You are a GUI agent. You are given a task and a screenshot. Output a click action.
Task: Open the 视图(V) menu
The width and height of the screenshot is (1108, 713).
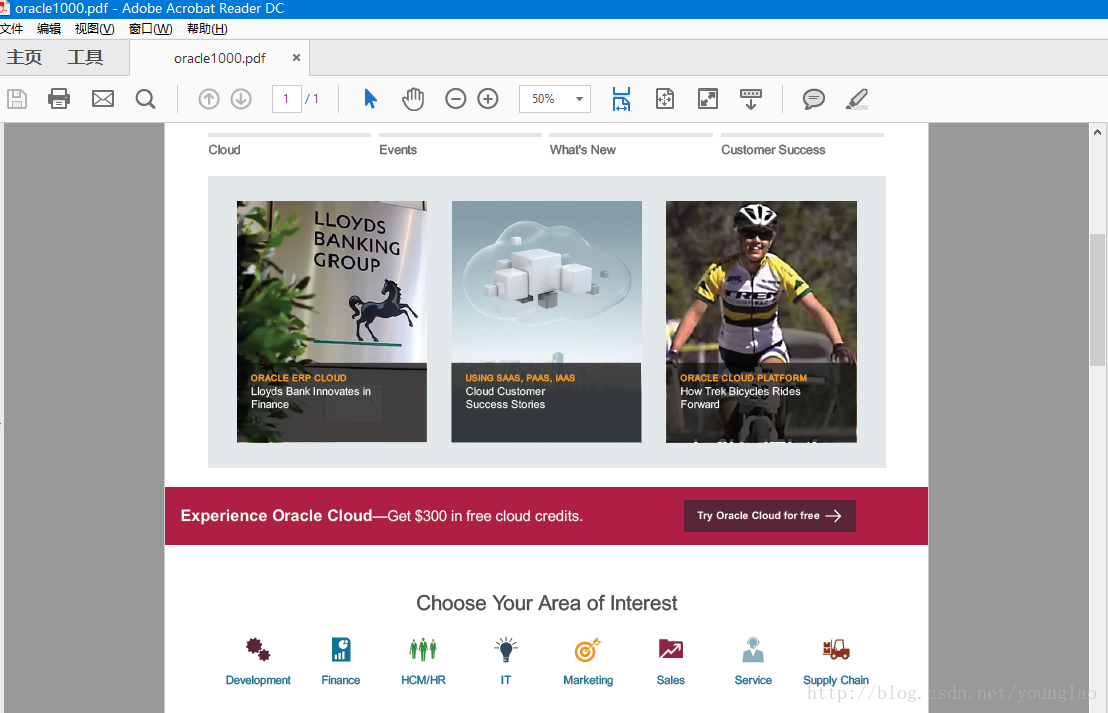[95, 29]
